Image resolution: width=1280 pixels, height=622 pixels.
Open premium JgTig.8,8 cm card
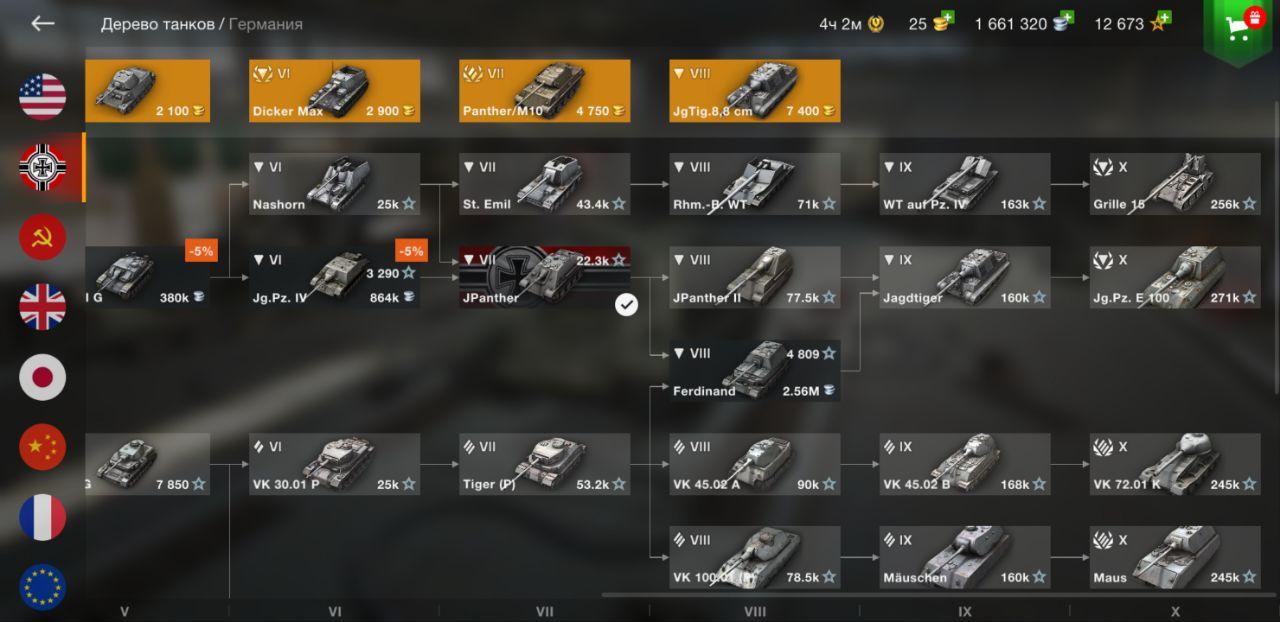click(755, 91)
